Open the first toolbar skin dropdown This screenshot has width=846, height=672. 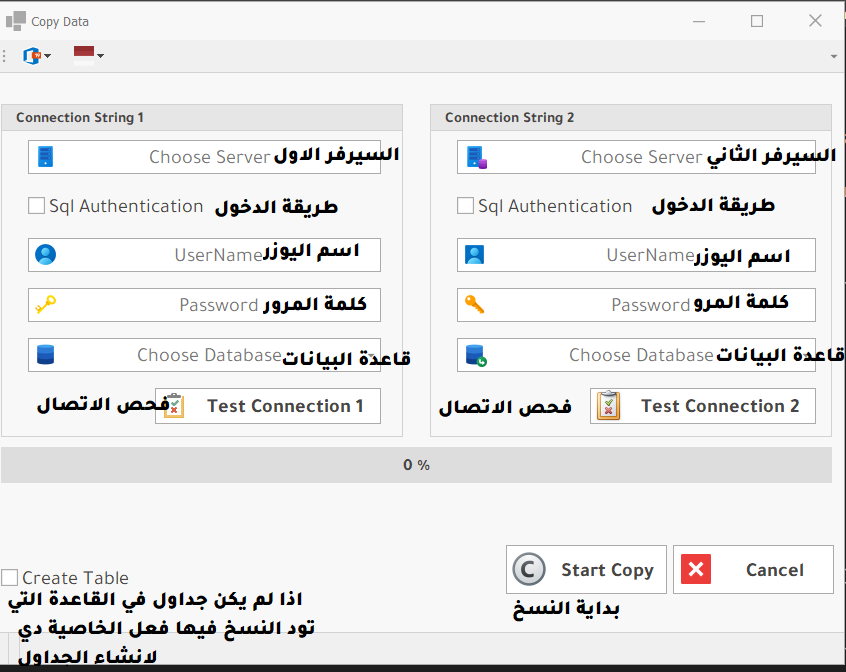click(37, 55)
